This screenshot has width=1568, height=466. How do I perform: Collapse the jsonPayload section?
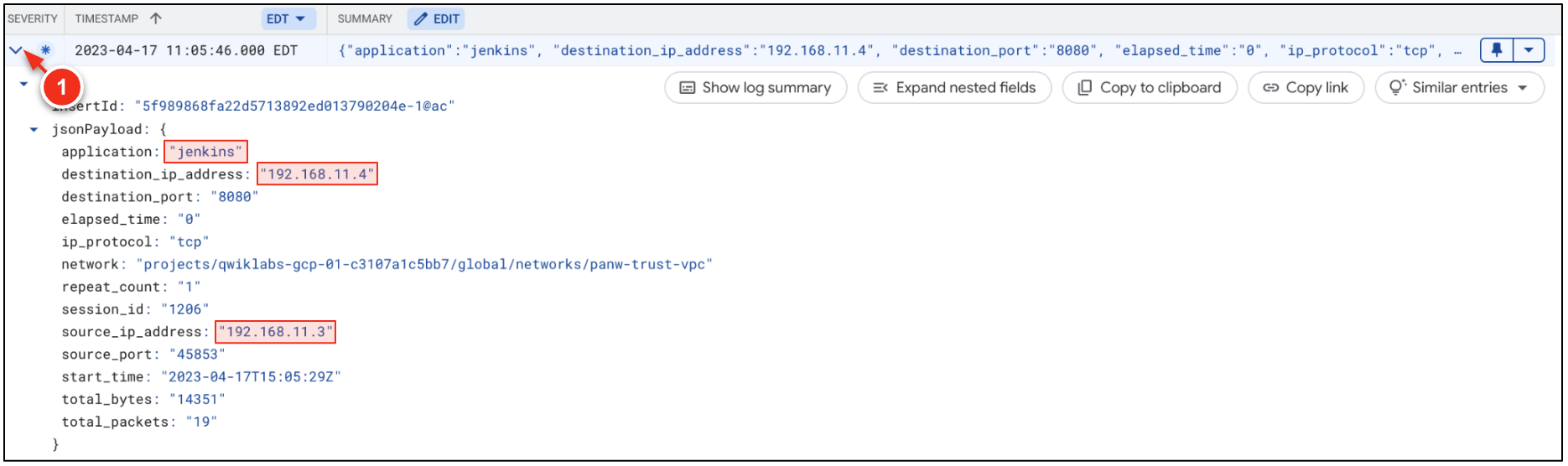[34, 130]
